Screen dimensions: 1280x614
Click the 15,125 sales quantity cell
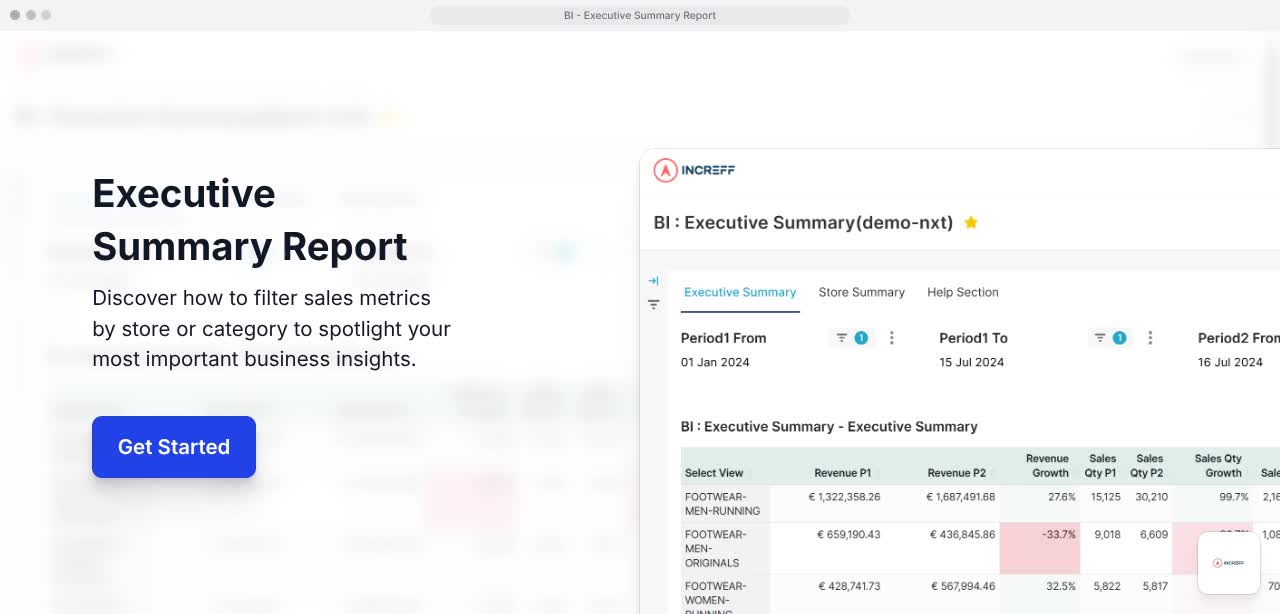click(1107, 496)
